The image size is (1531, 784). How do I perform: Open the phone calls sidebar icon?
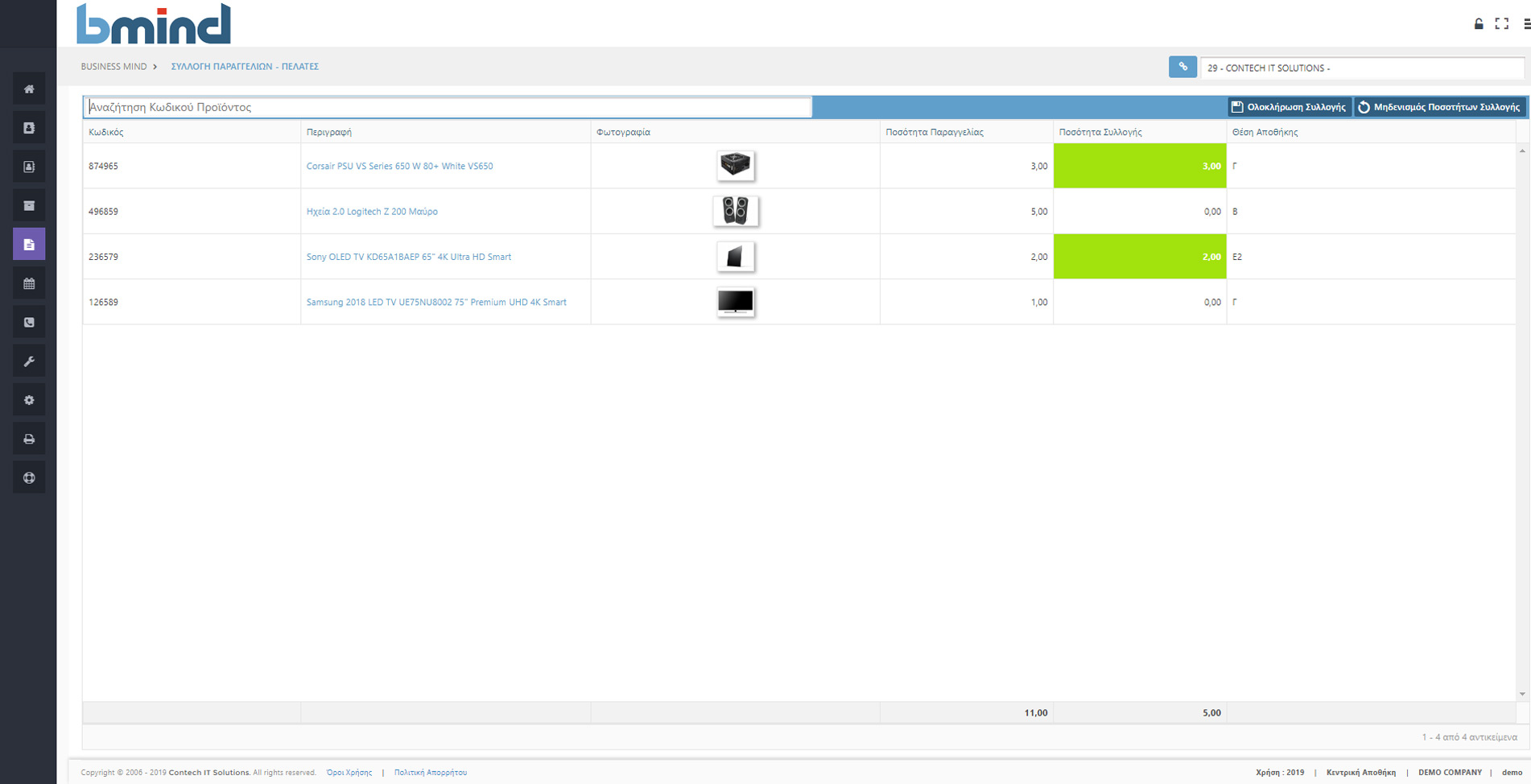29,322
